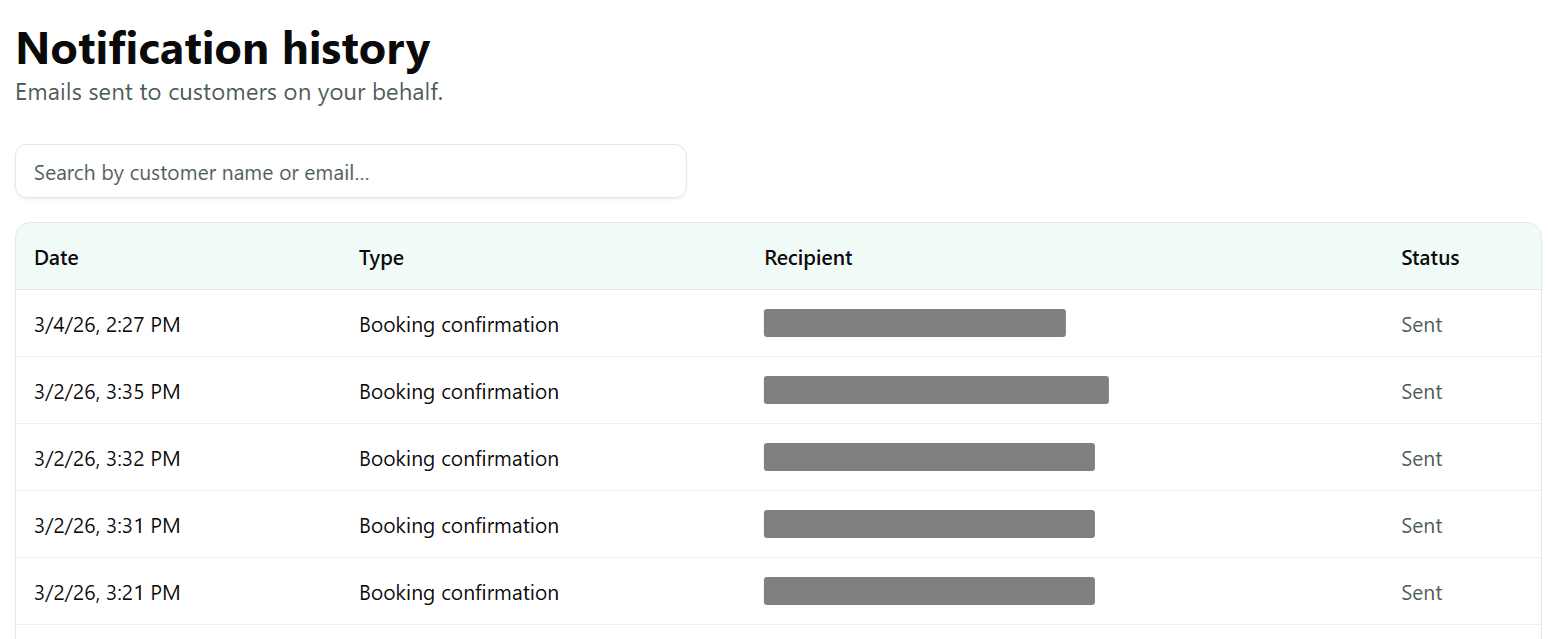Click the Type column header

tap(381, 258)
